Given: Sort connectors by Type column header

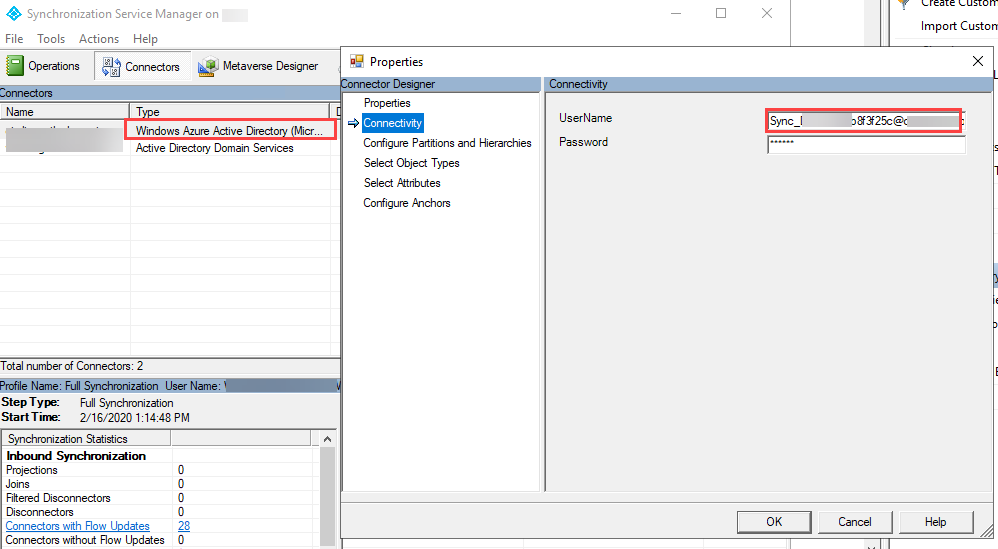Looking at the screenshot, I should click(x=229, y=111).
